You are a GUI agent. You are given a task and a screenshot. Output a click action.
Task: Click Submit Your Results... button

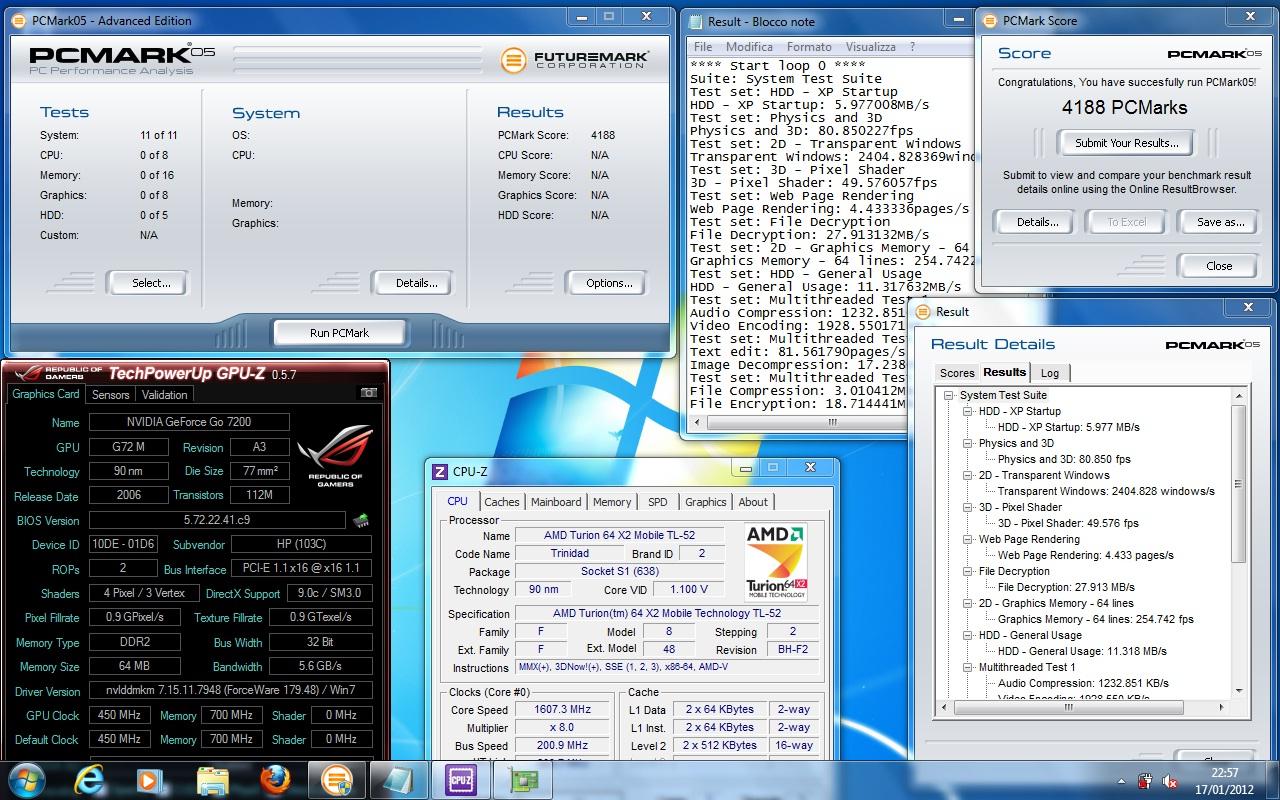1127,143
